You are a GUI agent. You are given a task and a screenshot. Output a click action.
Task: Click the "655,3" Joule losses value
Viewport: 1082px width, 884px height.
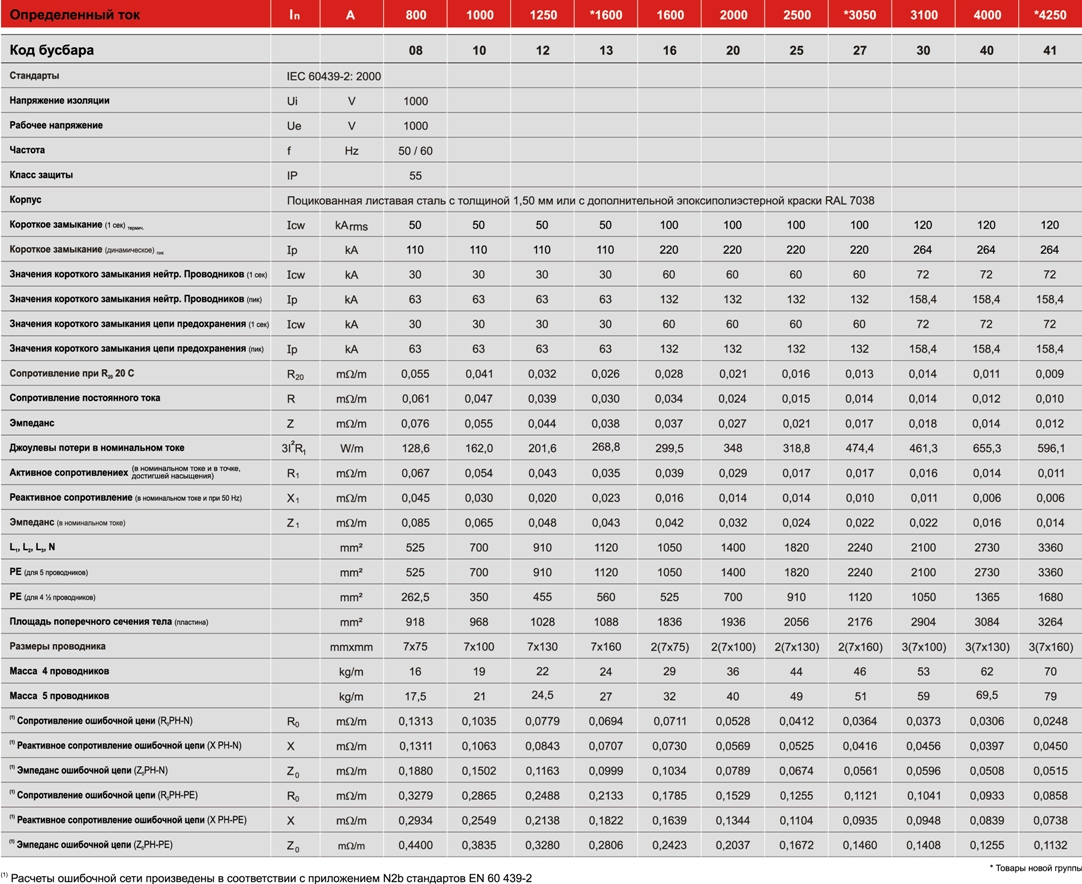click(987, 449)
